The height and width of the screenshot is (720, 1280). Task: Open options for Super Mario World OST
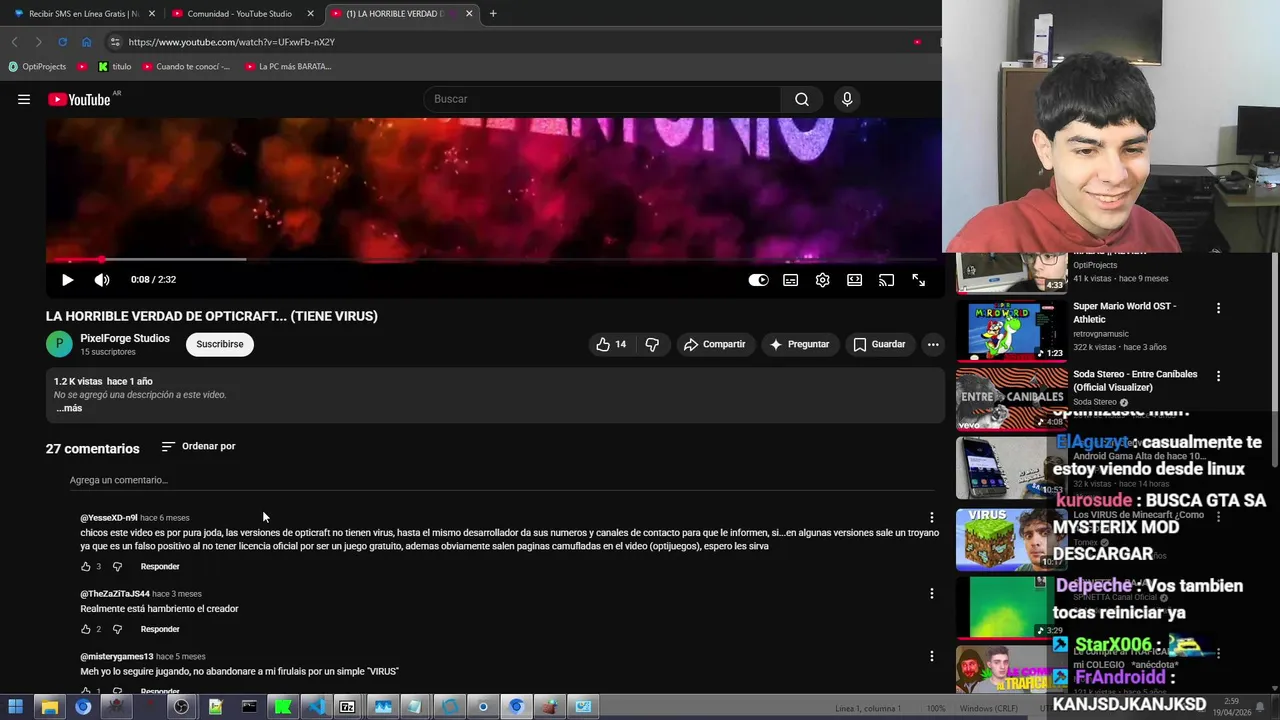(x=1218, y=308)
